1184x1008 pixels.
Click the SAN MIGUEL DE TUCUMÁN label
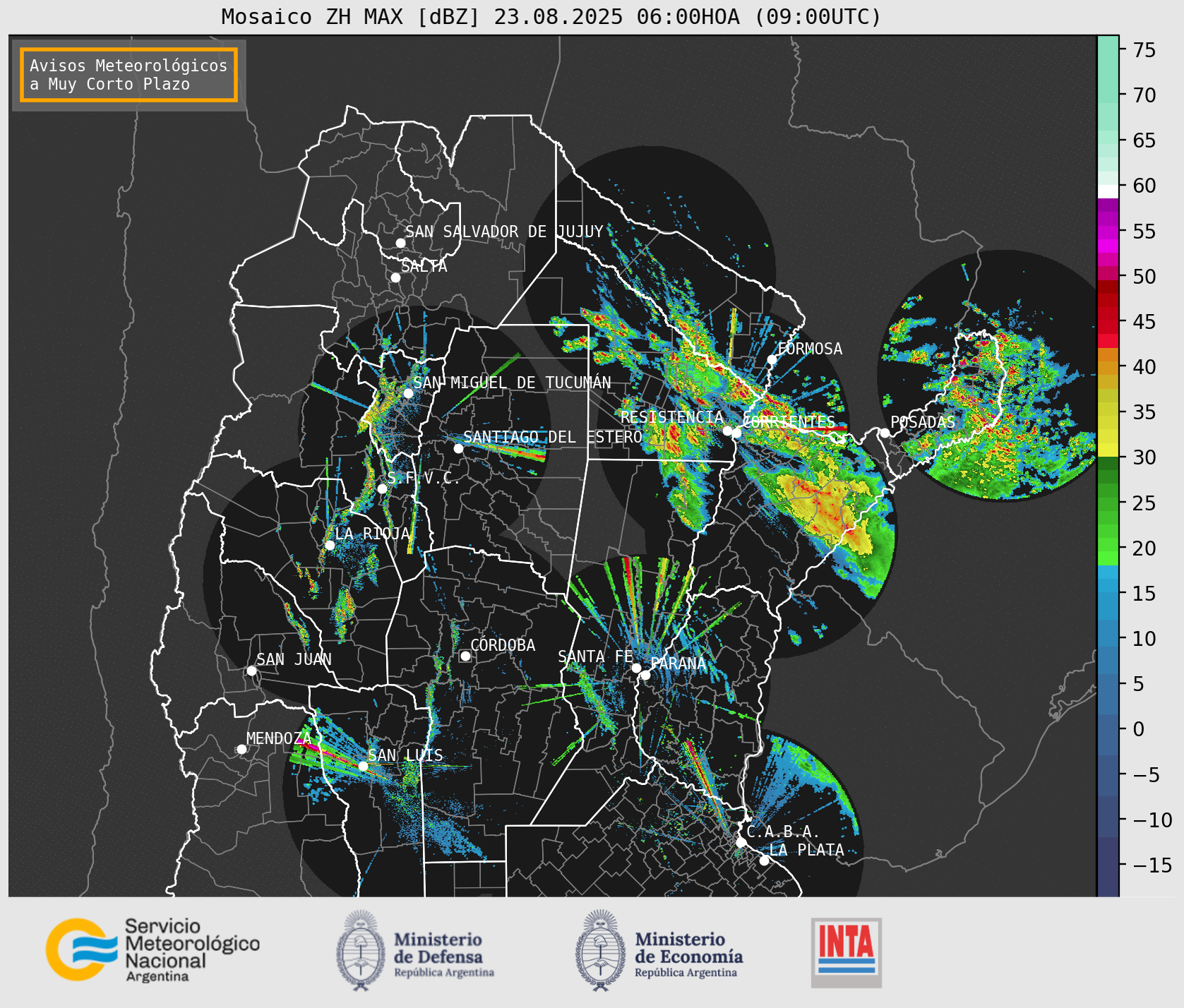tap(512, 383)
